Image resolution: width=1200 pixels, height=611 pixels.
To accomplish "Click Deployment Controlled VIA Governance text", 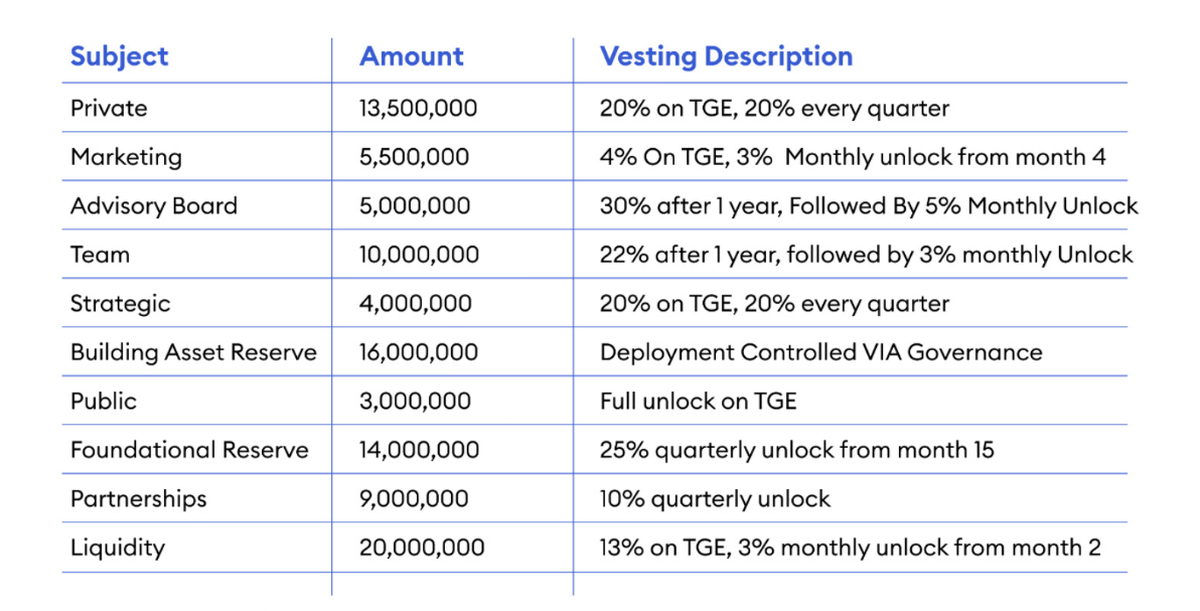I will pos(820,353).
